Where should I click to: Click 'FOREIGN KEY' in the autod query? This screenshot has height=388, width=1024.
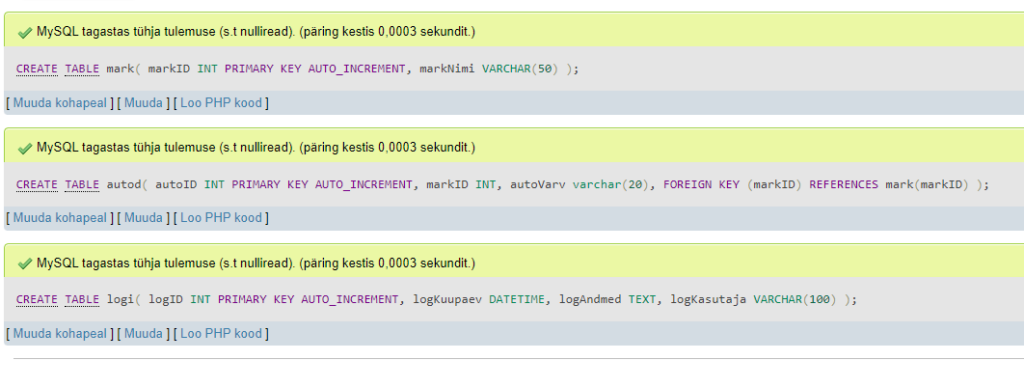pos(701,184)
